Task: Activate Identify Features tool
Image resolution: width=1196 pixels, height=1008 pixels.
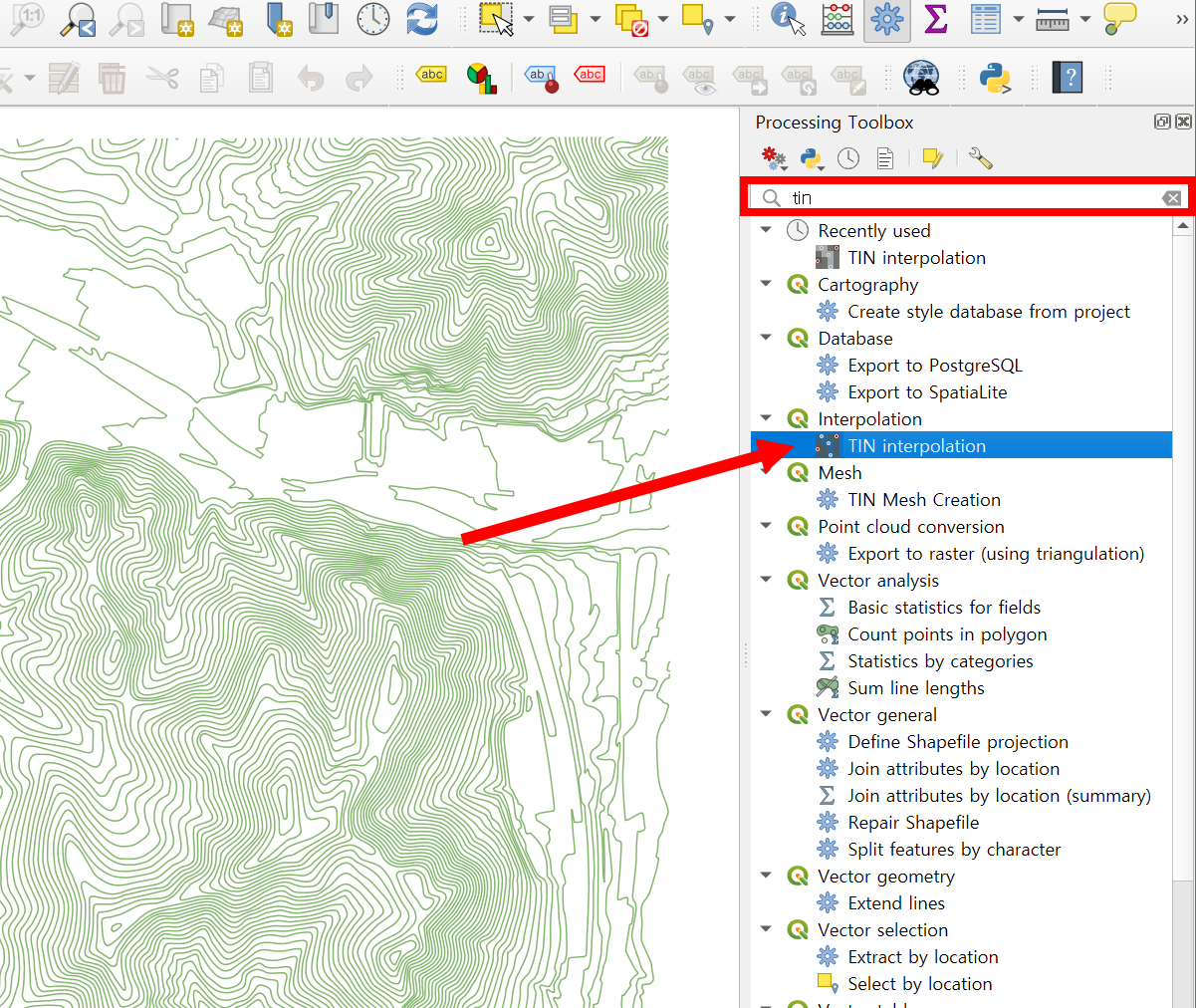Action: [789, 19]
